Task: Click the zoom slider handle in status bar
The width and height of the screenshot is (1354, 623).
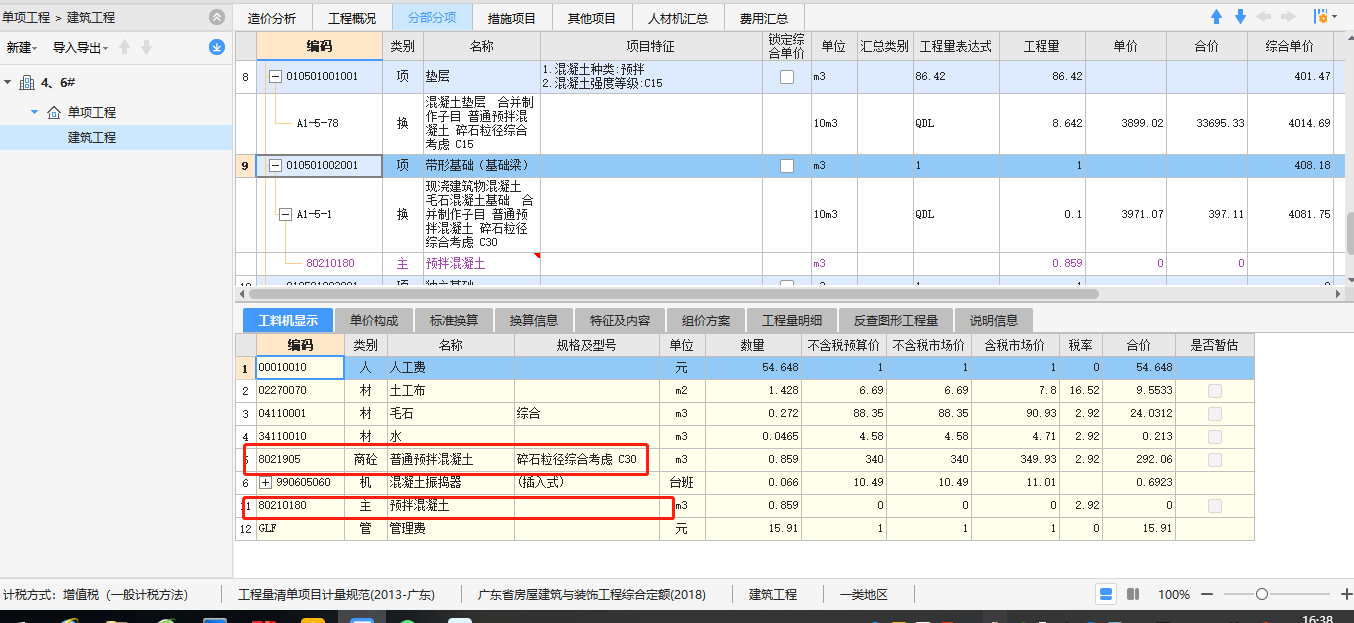Action: click(x=1262, y=594)
